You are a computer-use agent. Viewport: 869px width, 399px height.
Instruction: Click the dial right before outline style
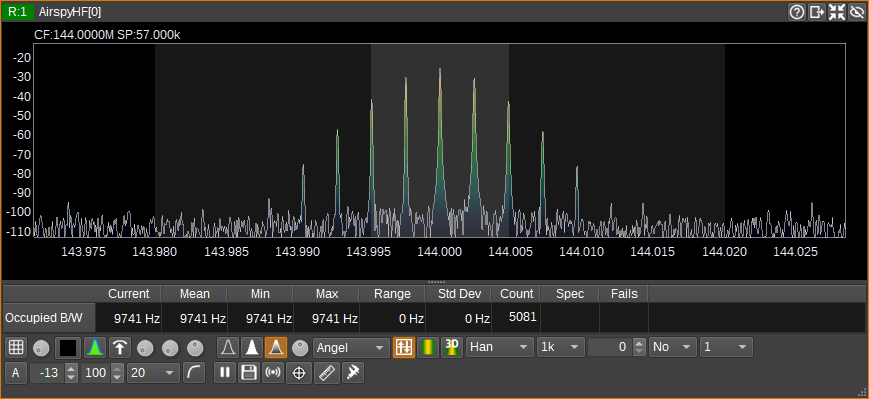pos(195,348)
